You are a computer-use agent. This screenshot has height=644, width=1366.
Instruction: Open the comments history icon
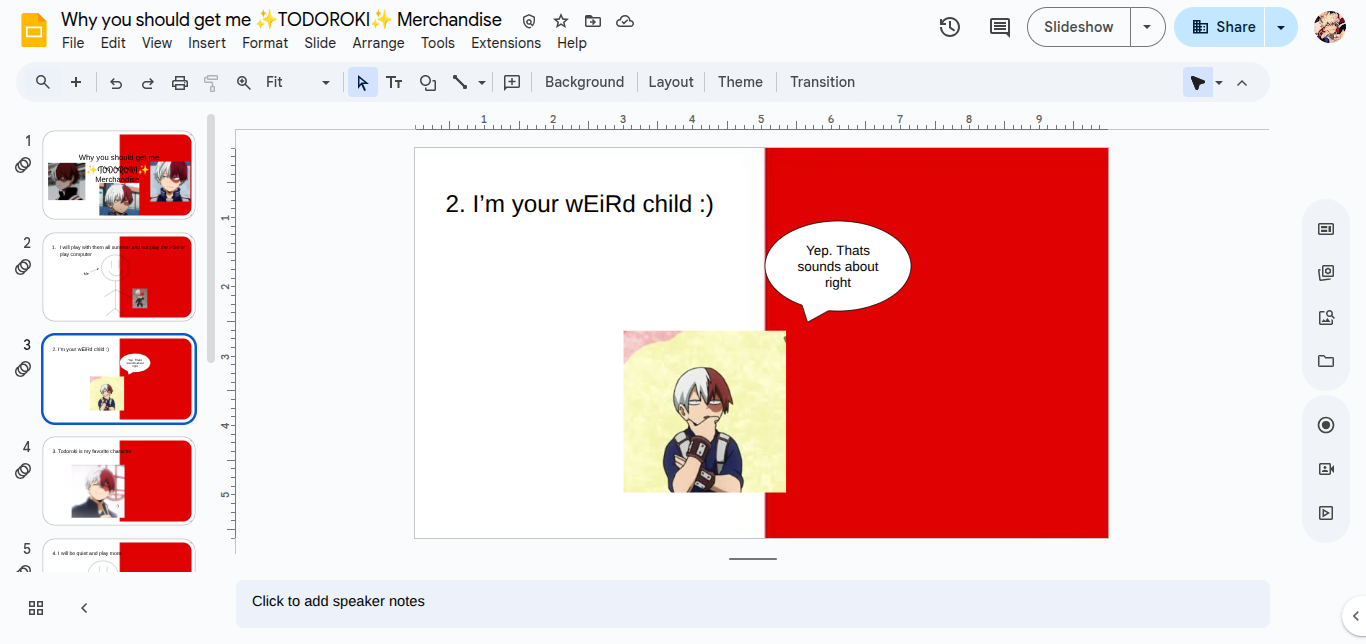(x=1000, y=27)
